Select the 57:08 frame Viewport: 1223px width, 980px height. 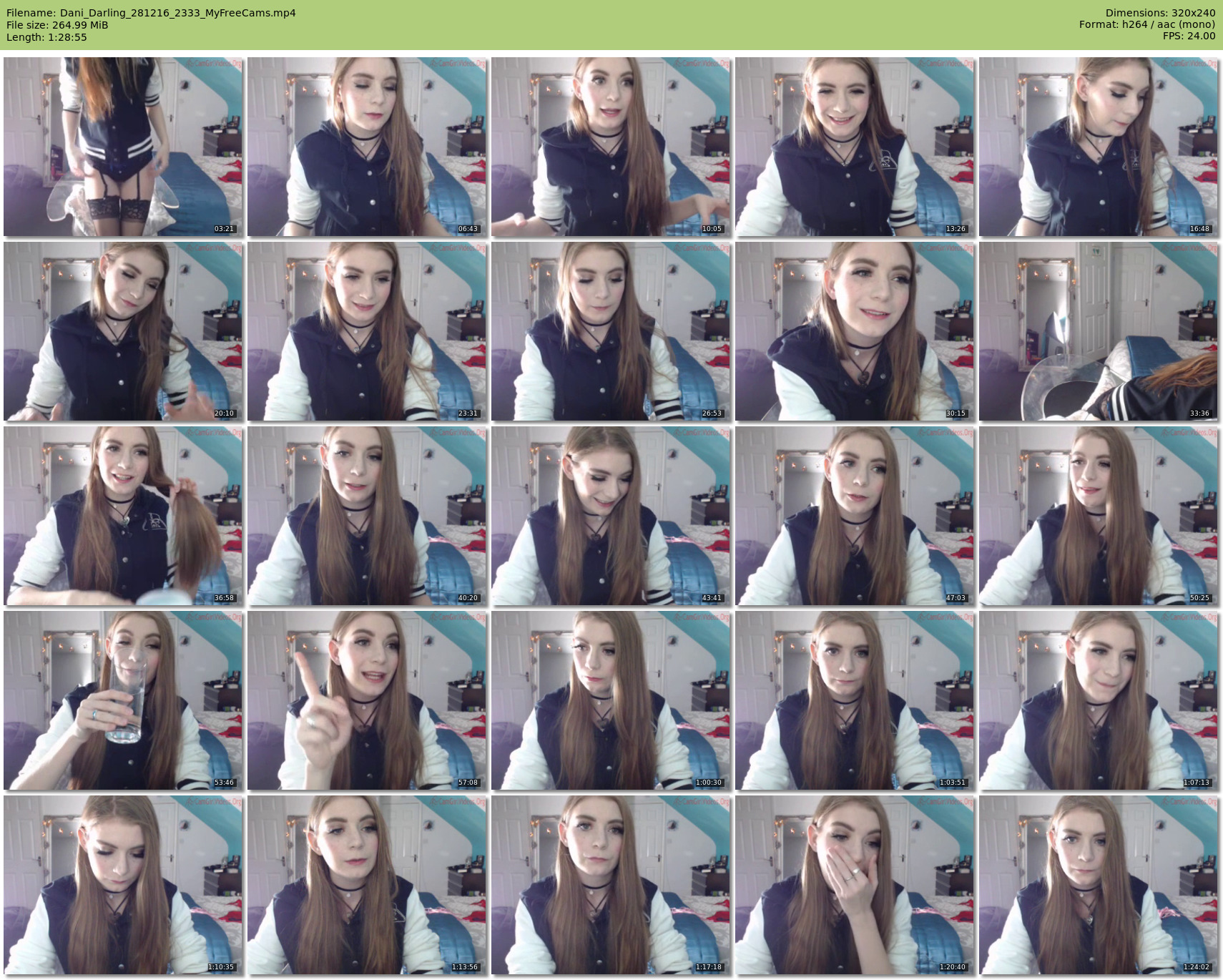pyautogui.click(x=367, y=700)
